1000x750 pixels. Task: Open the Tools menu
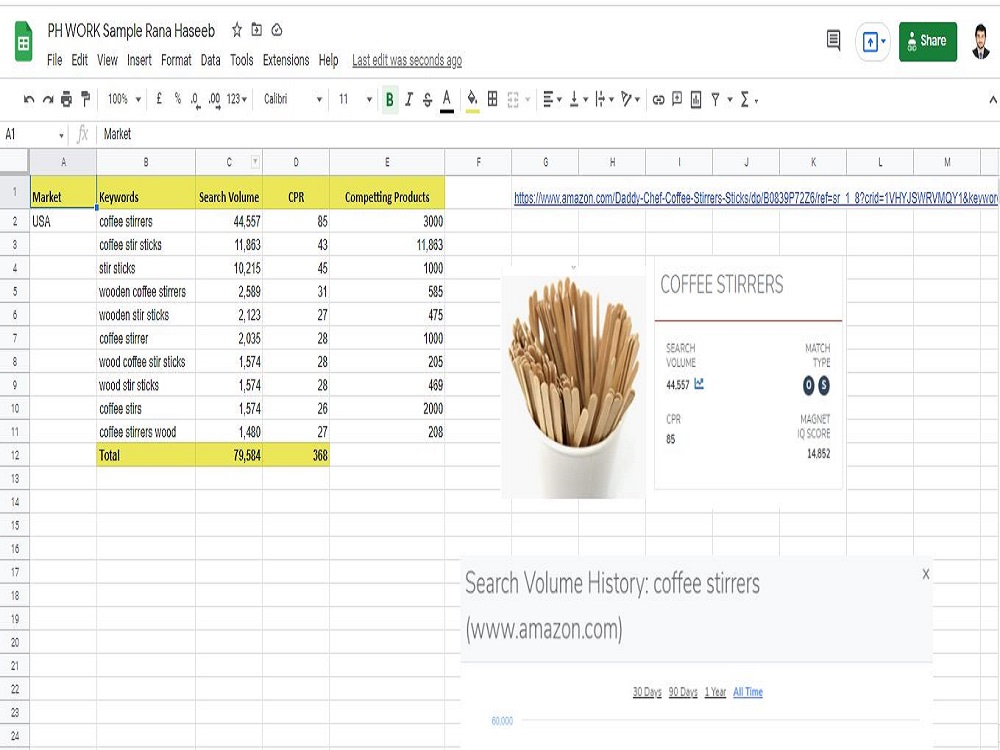pos(242,60)
